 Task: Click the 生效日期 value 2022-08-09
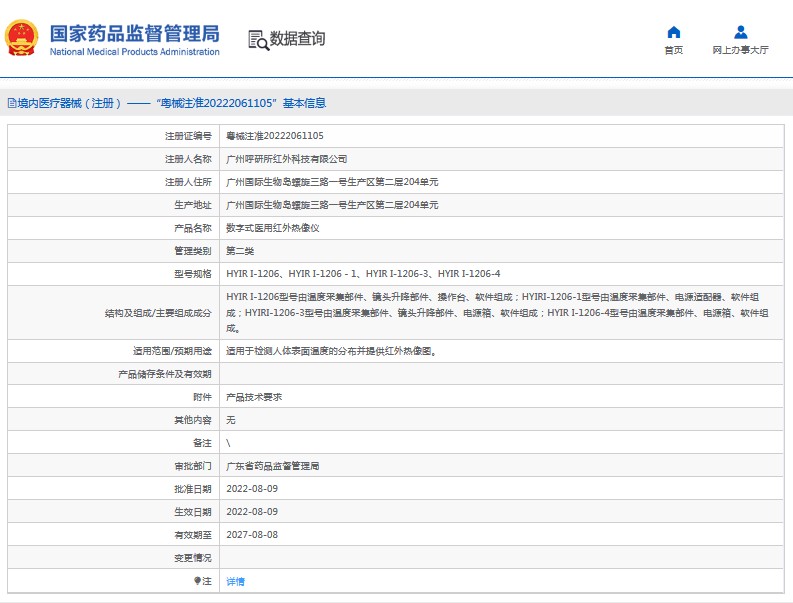[252, 512]
